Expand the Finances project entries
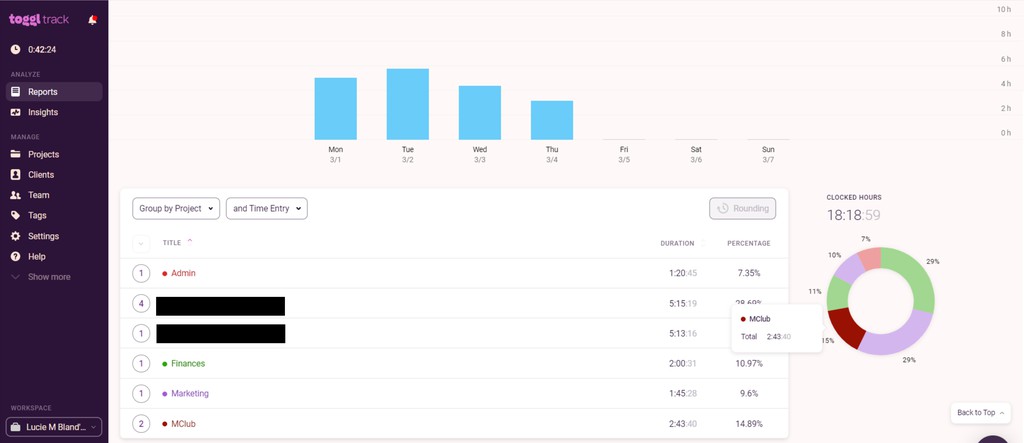The width and height of the screenshot is (1024, 443). tap(141, 363)
